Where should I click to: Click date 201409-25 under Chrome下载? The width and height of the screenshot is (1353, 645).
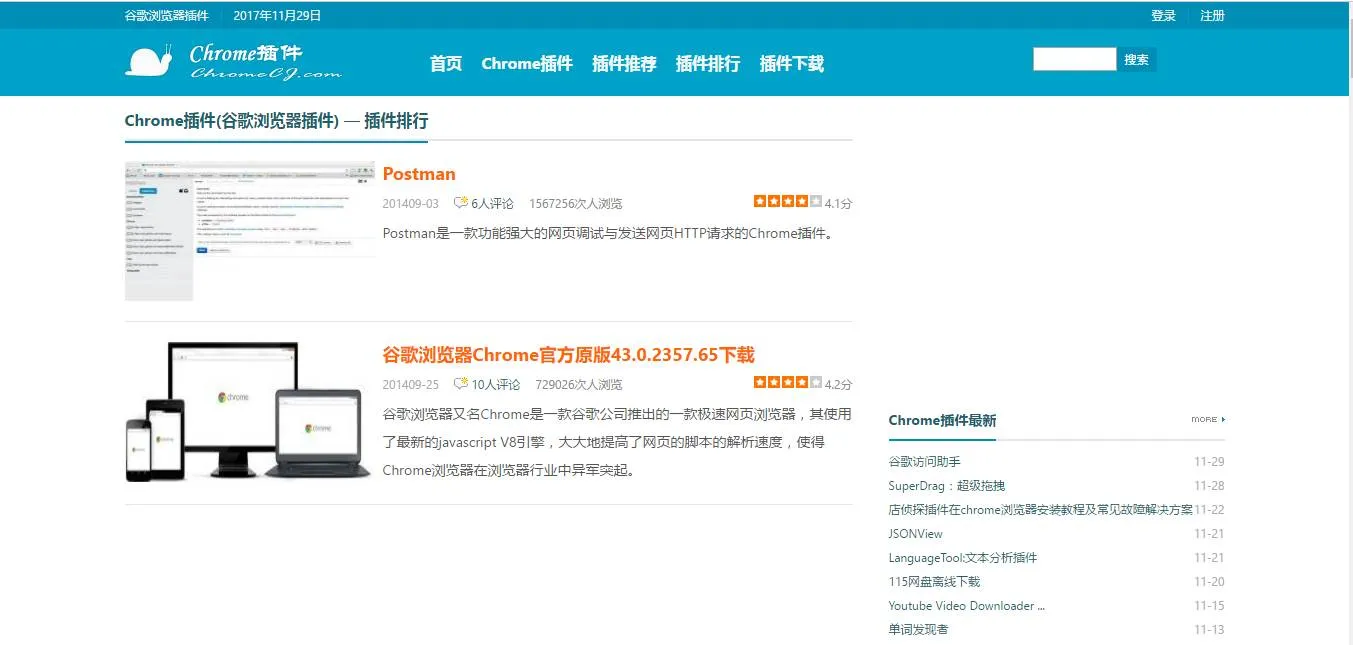coord(410,385)
